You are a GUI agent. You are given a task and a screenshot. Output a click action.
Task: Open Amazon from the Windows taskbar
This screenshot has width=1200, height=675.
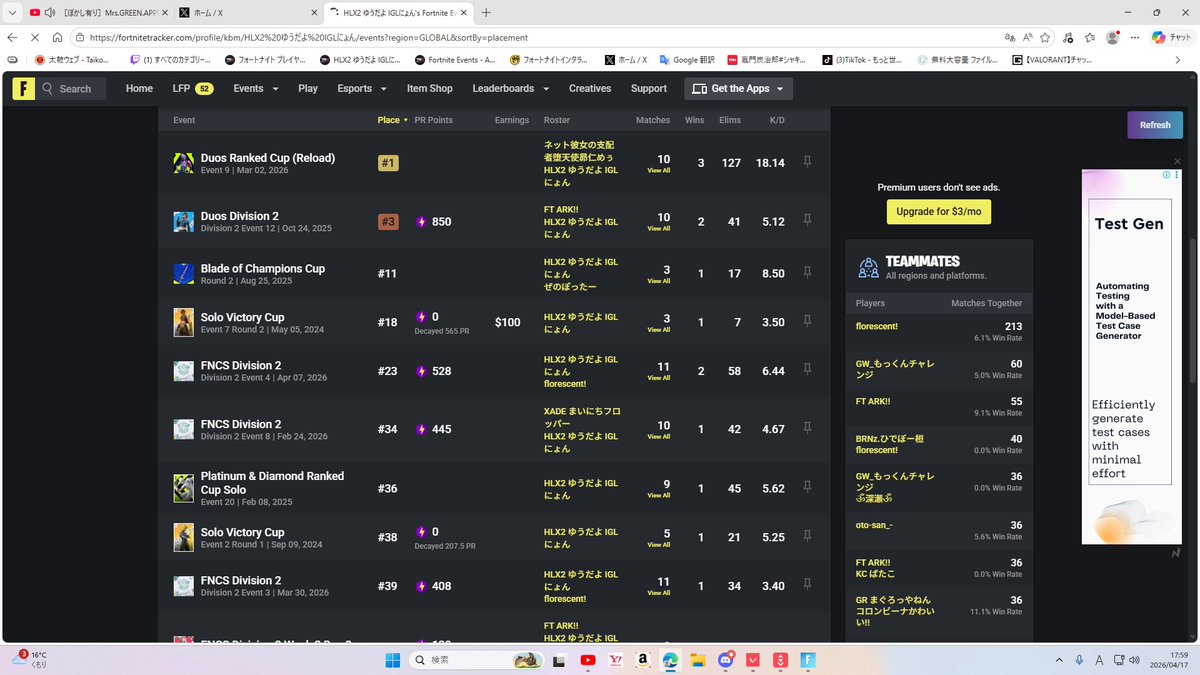[x=642, y=660]
